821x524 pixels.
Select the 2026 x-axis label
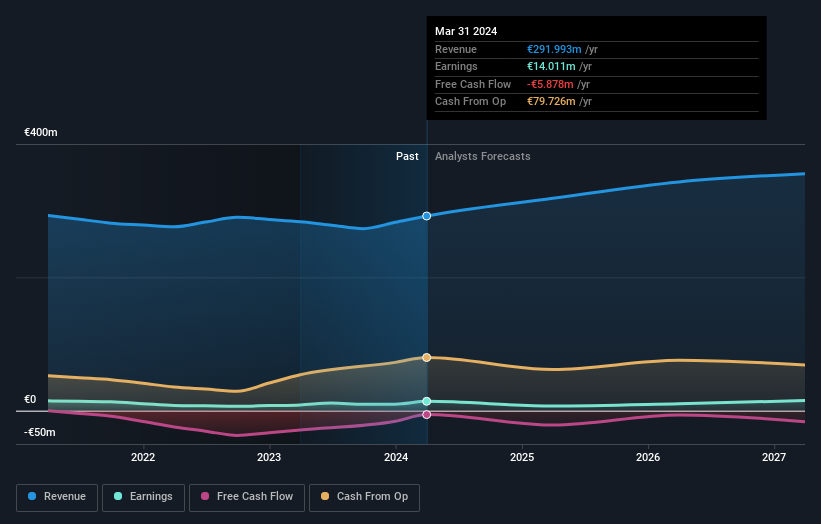648,458
